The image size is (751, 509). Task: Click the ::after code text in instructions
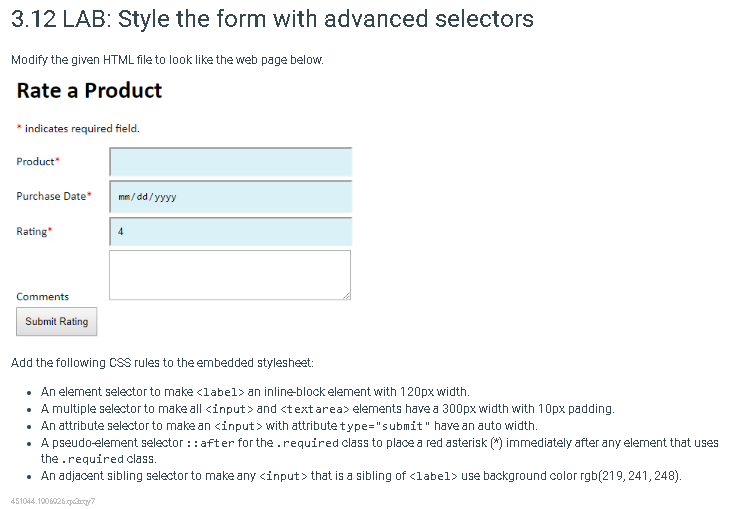(210, 443)
